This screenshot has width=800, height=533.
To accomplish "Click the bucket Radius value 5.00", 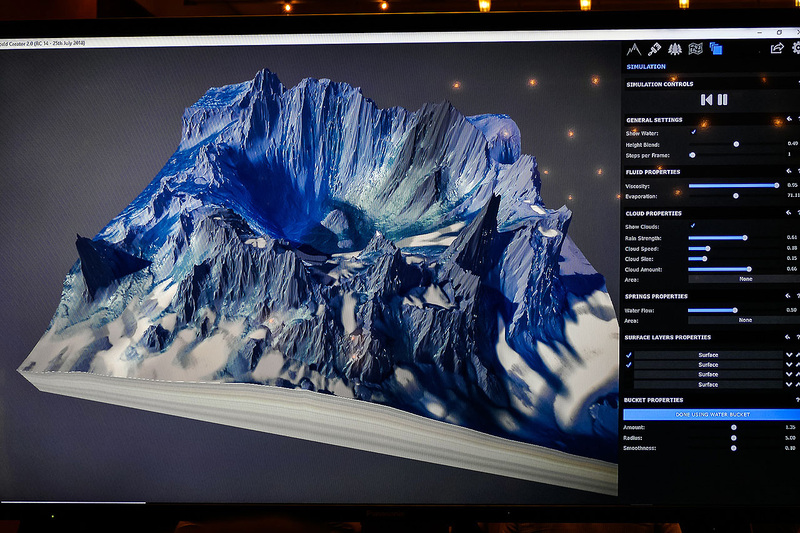I will (790, 438).
